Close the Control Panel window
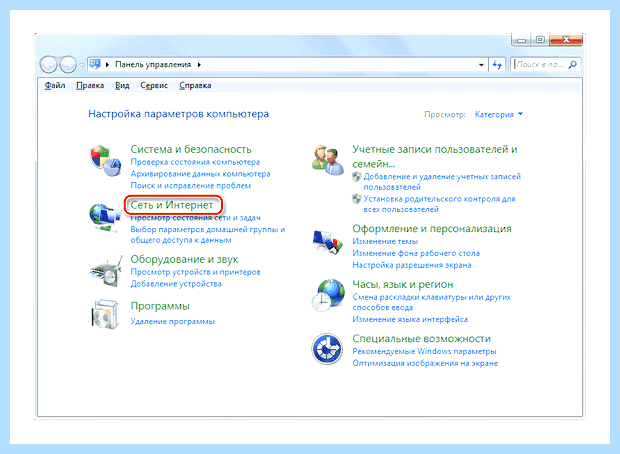Viewport: 620px width, 454px height. coord(566,40)
